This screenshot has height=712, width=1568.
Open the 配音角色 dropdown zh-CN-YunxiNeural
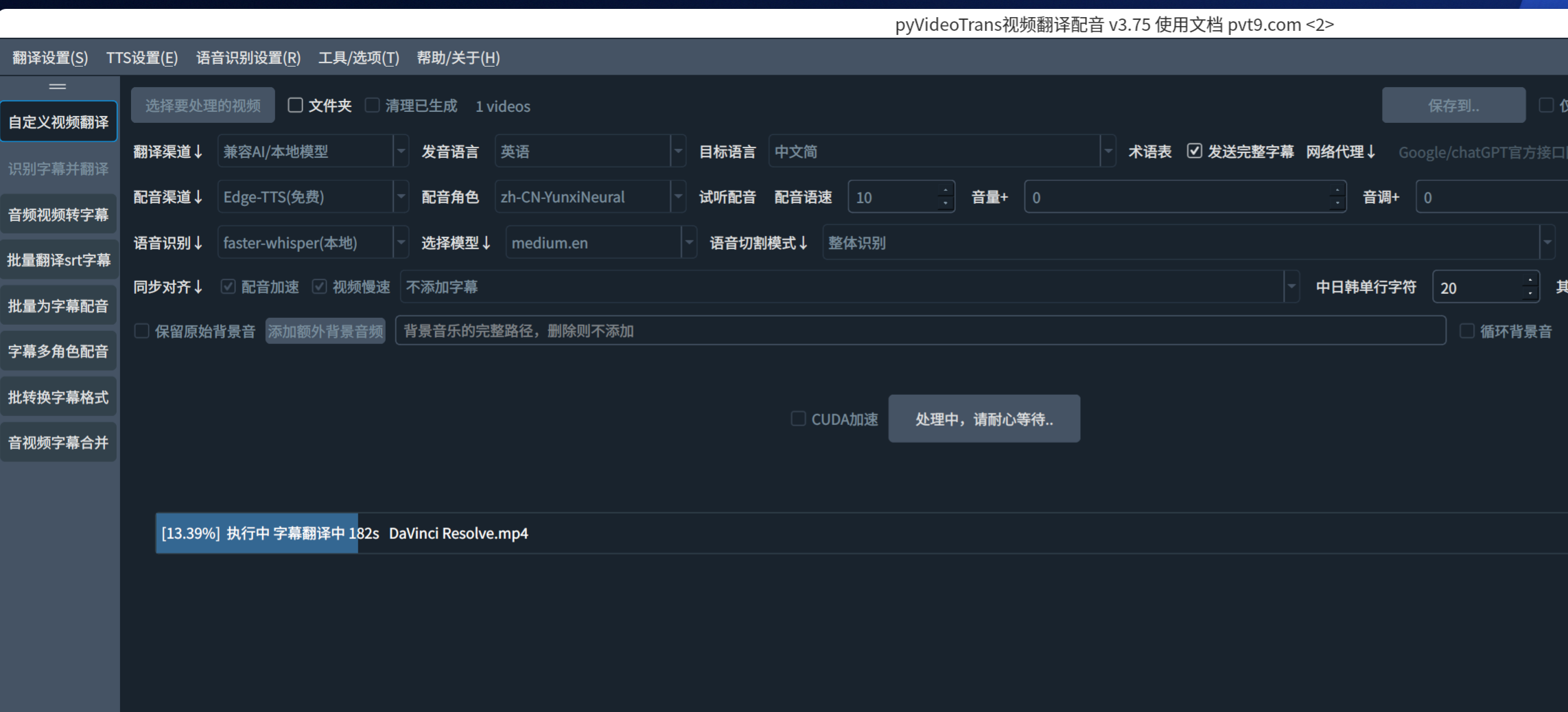(590, 197)
